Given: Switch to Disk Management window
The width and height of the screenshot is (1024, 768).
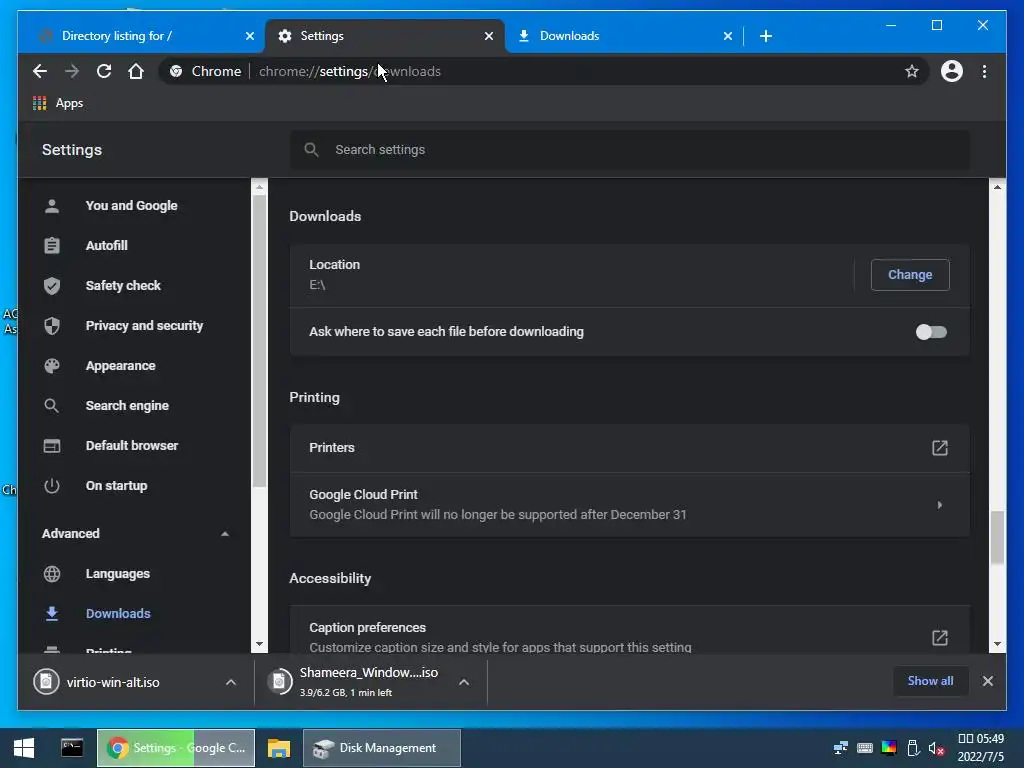Looking at the screenshot, I should click(x=381, y=748).
